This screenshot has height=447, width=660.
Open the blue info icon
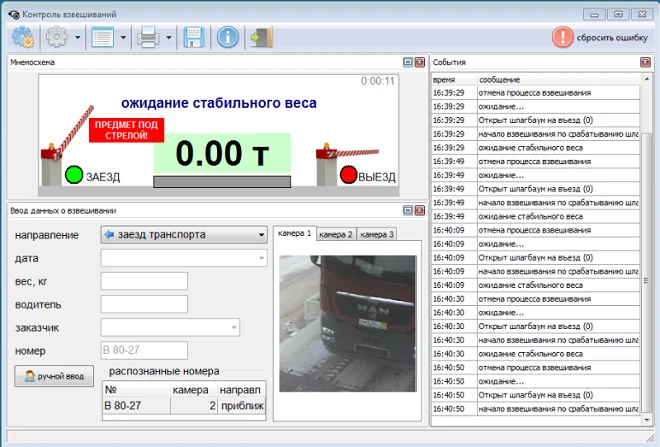coord(228,38)
